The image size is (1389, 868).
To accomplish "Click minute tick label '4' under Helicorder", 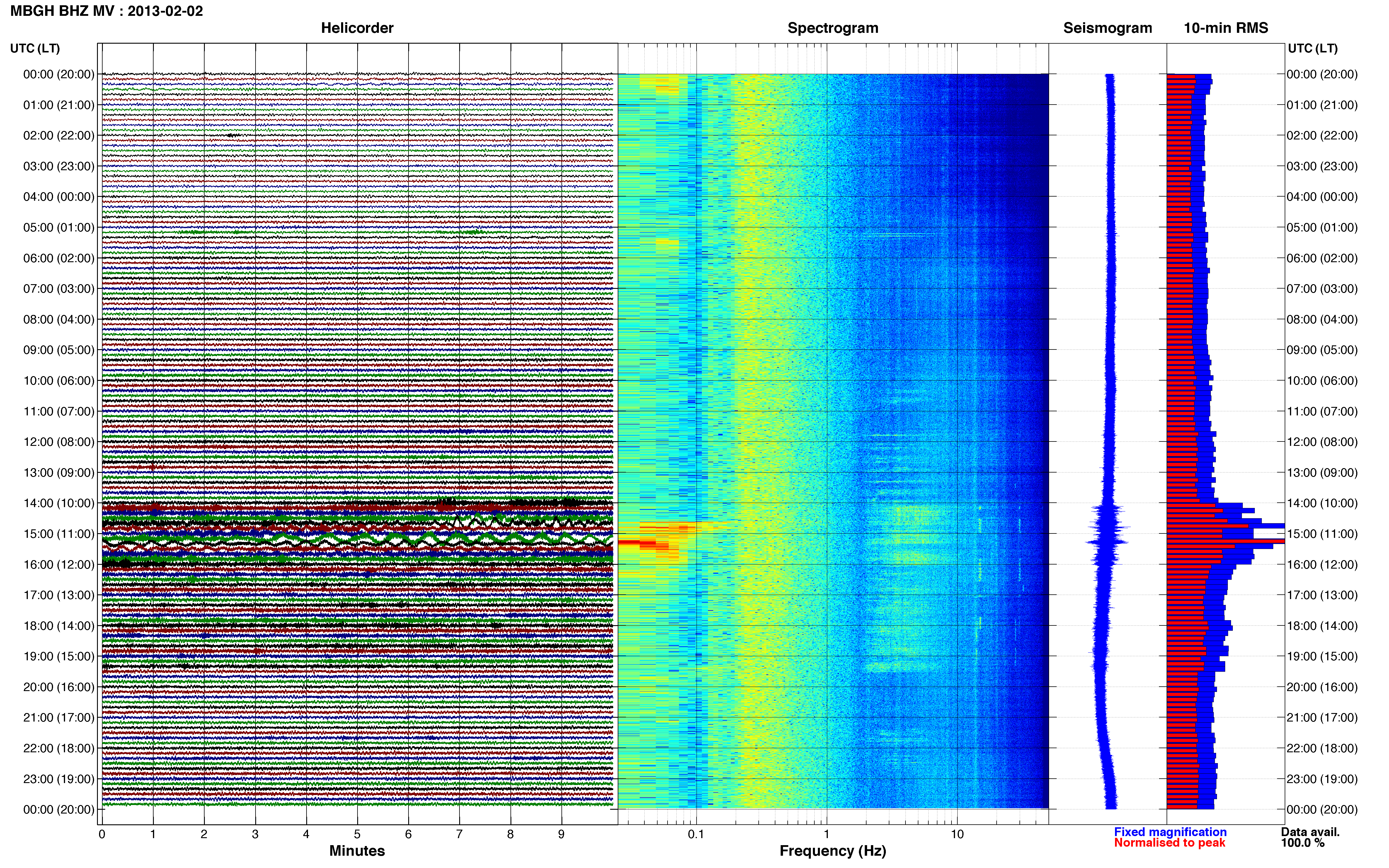I will tap(306, 834).
